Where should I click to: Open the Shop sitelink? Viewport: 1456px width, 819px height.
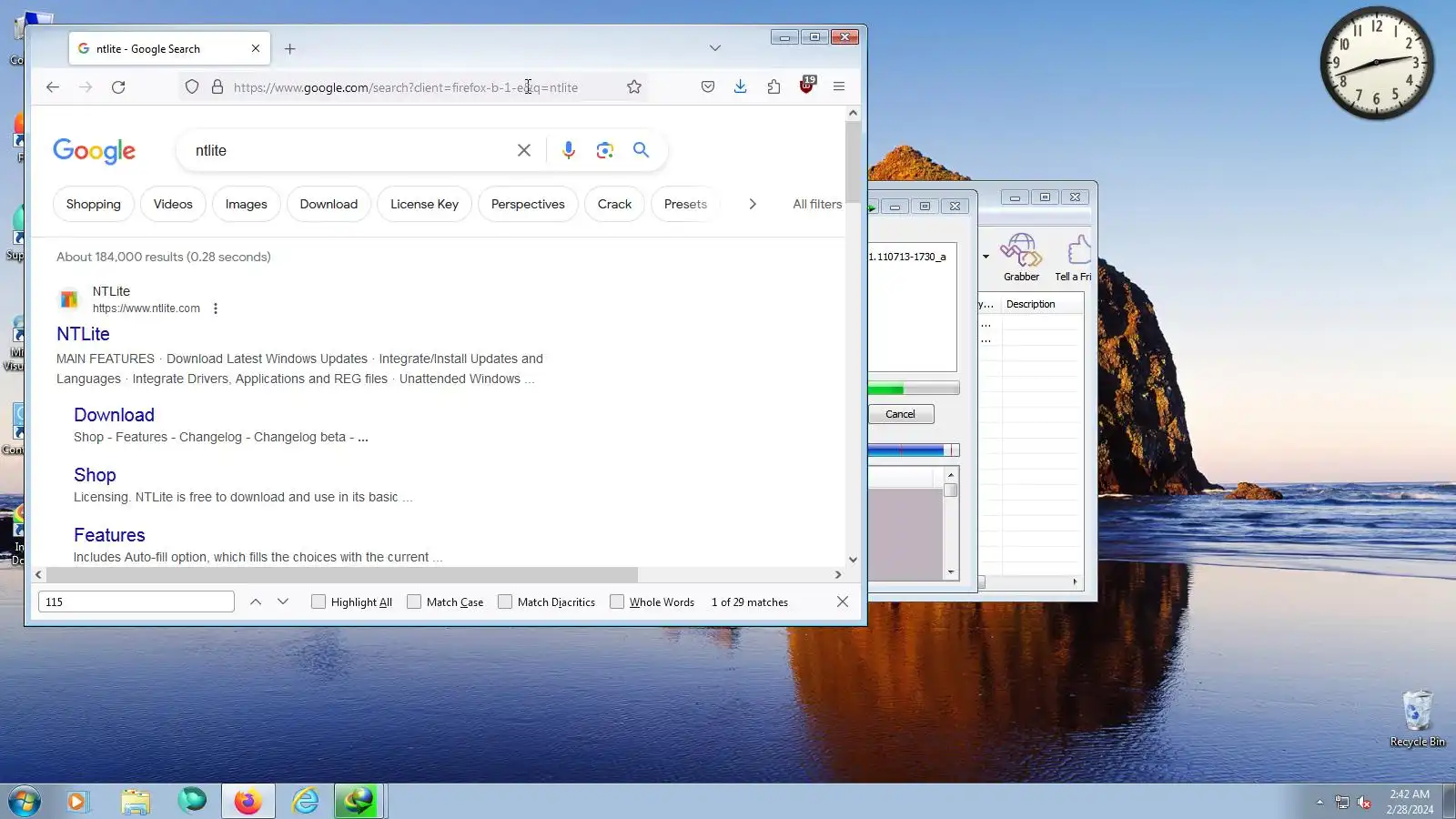[95, 475]
